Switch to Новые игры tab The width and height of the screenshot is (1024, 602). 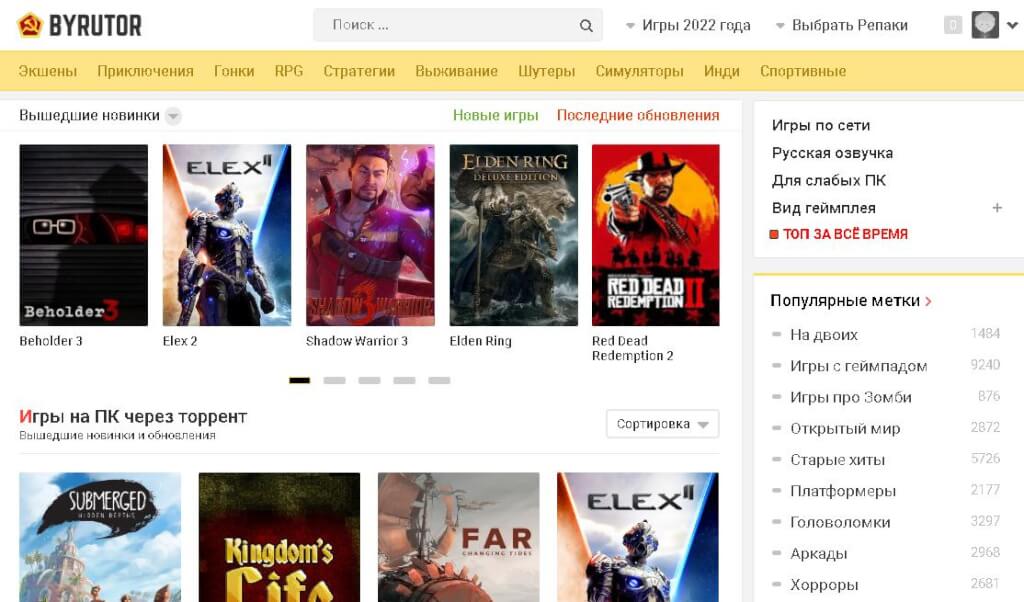(x=496, y=116)
